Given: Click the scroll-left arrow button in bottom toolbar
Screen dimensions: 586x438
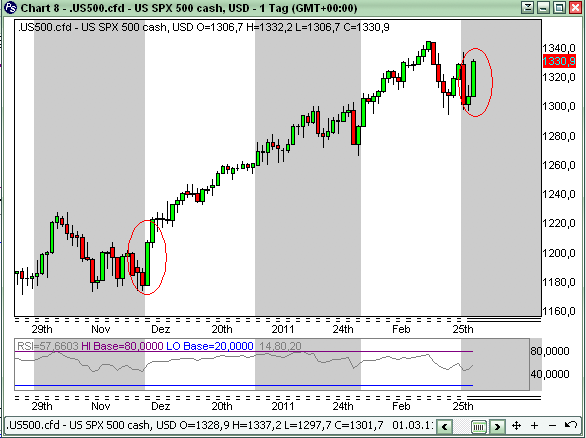Looking at the screenshot, I should (x=444, y=426).
